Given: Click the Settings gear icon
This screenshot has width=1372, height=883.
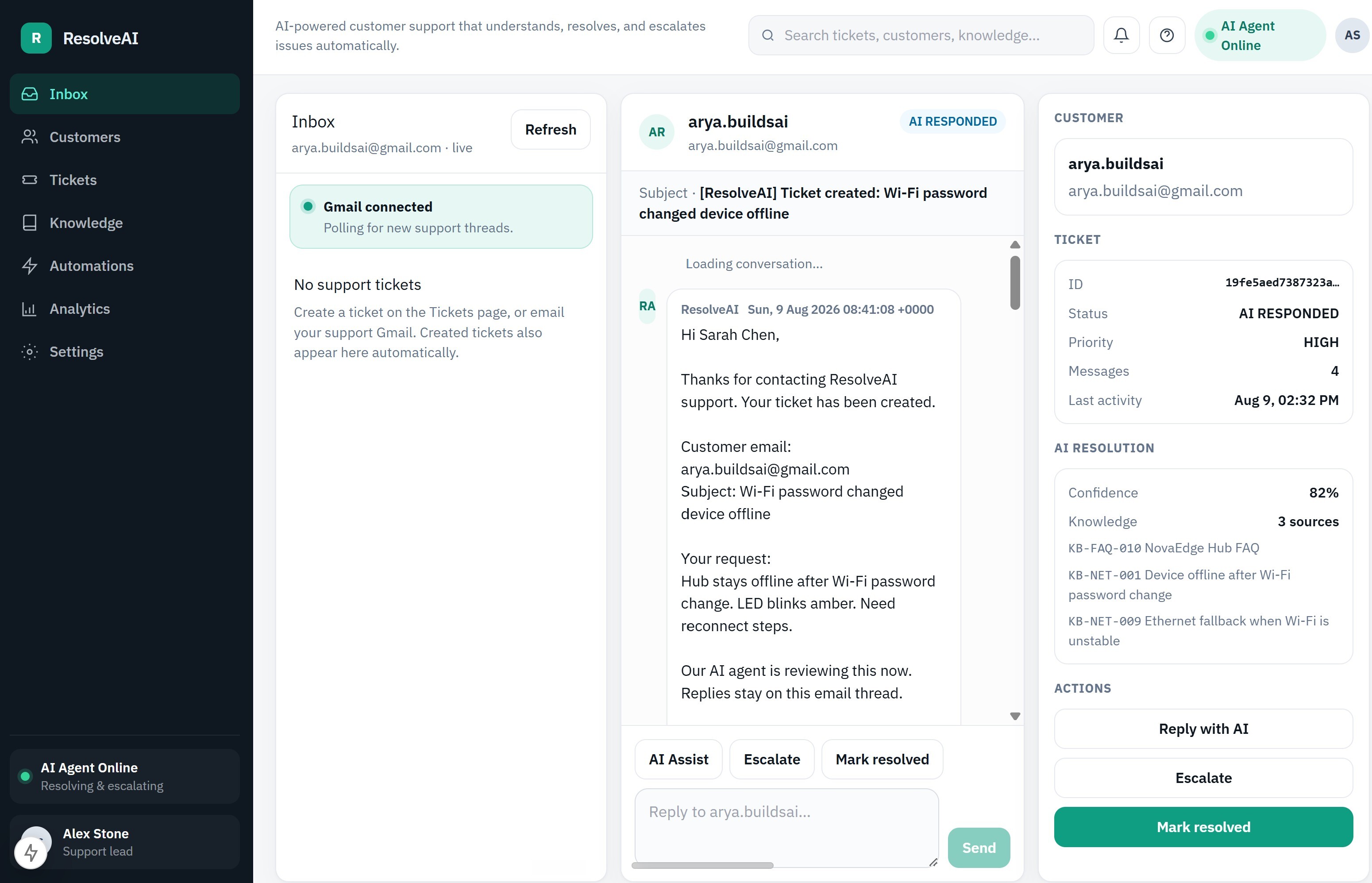Looking at the screenshot, I should pyautogui.click(x=29, y=351).
